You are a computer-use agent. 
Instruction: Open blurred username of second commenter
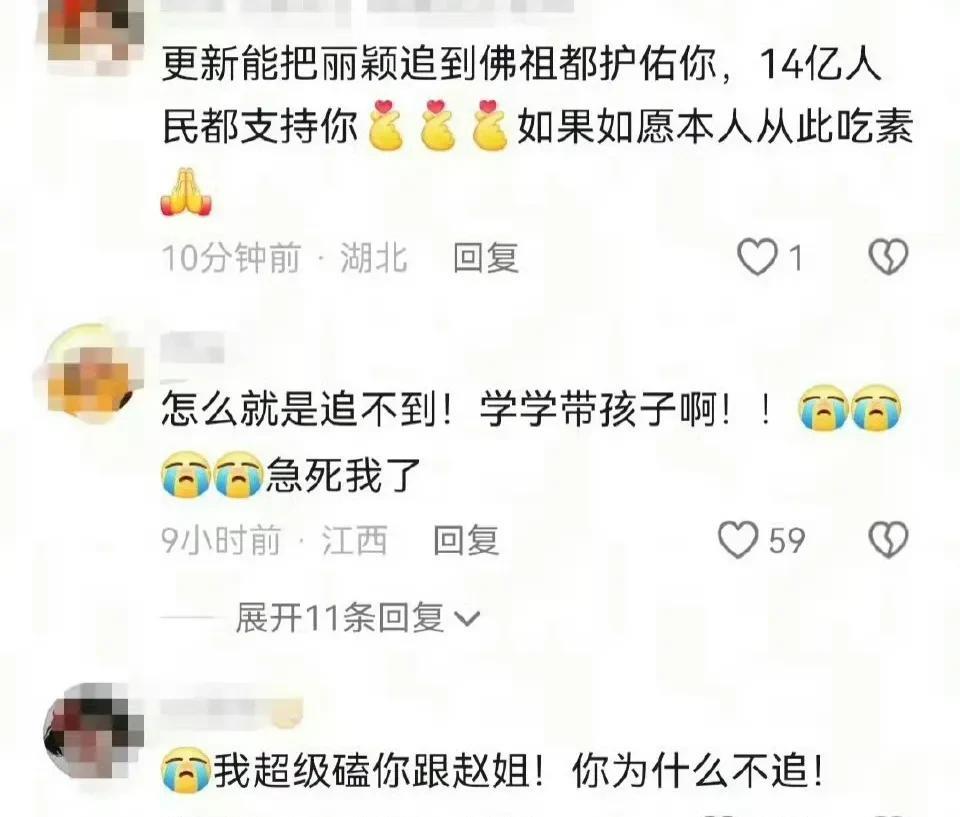coord(192,347)
